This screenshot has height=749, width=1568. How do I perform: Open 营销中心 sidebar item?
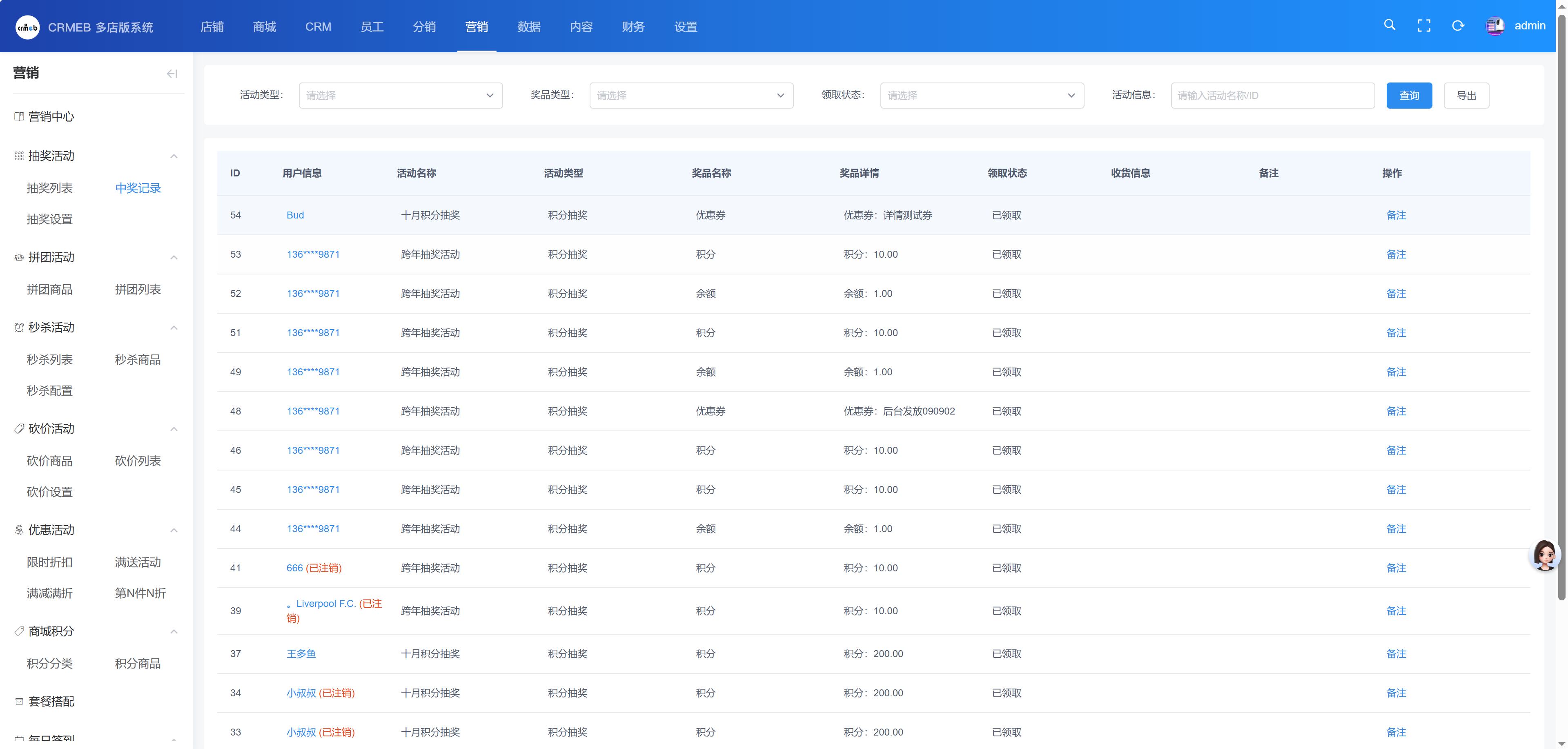51,116
